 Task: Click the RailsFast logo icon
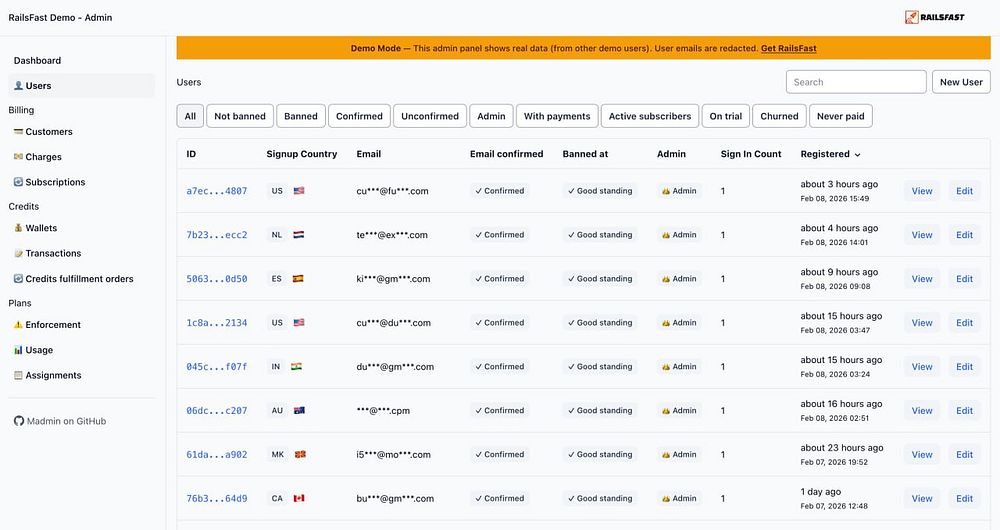(911, 17)
